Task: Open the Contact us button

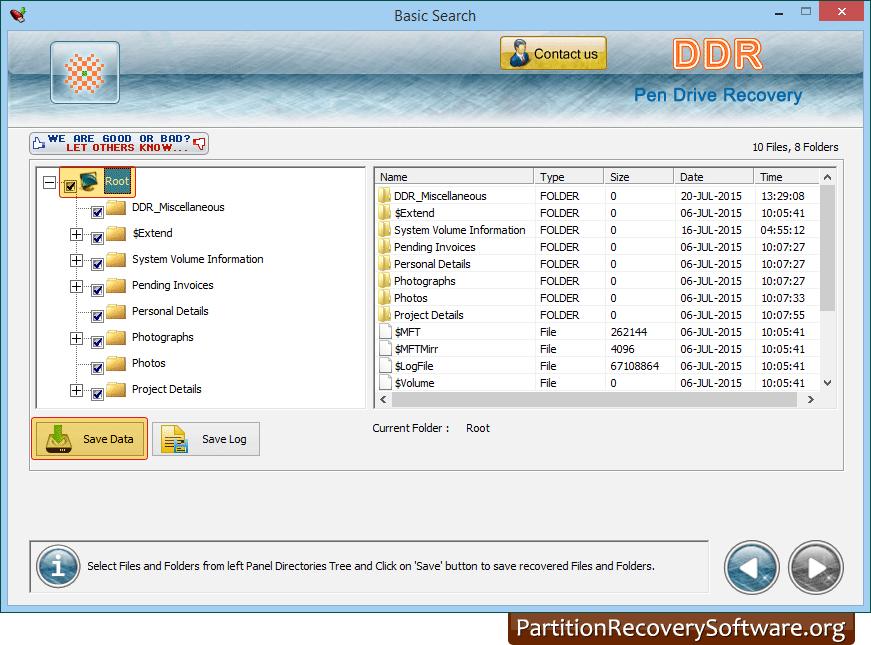Action: (x=553, y=53)
